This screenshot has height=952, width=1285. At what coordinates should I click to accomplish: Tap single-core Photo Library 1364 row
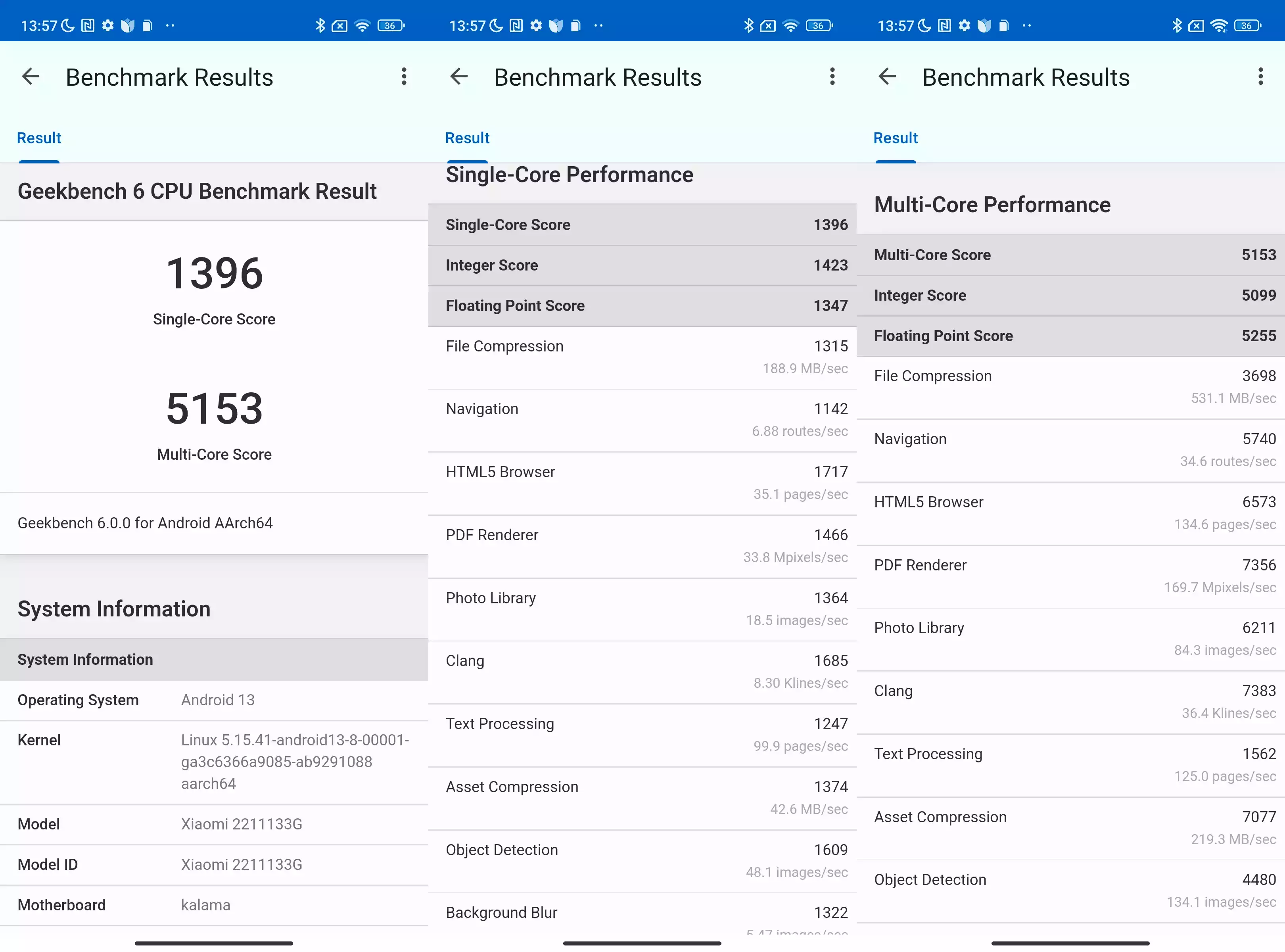(x=642, y=610)
